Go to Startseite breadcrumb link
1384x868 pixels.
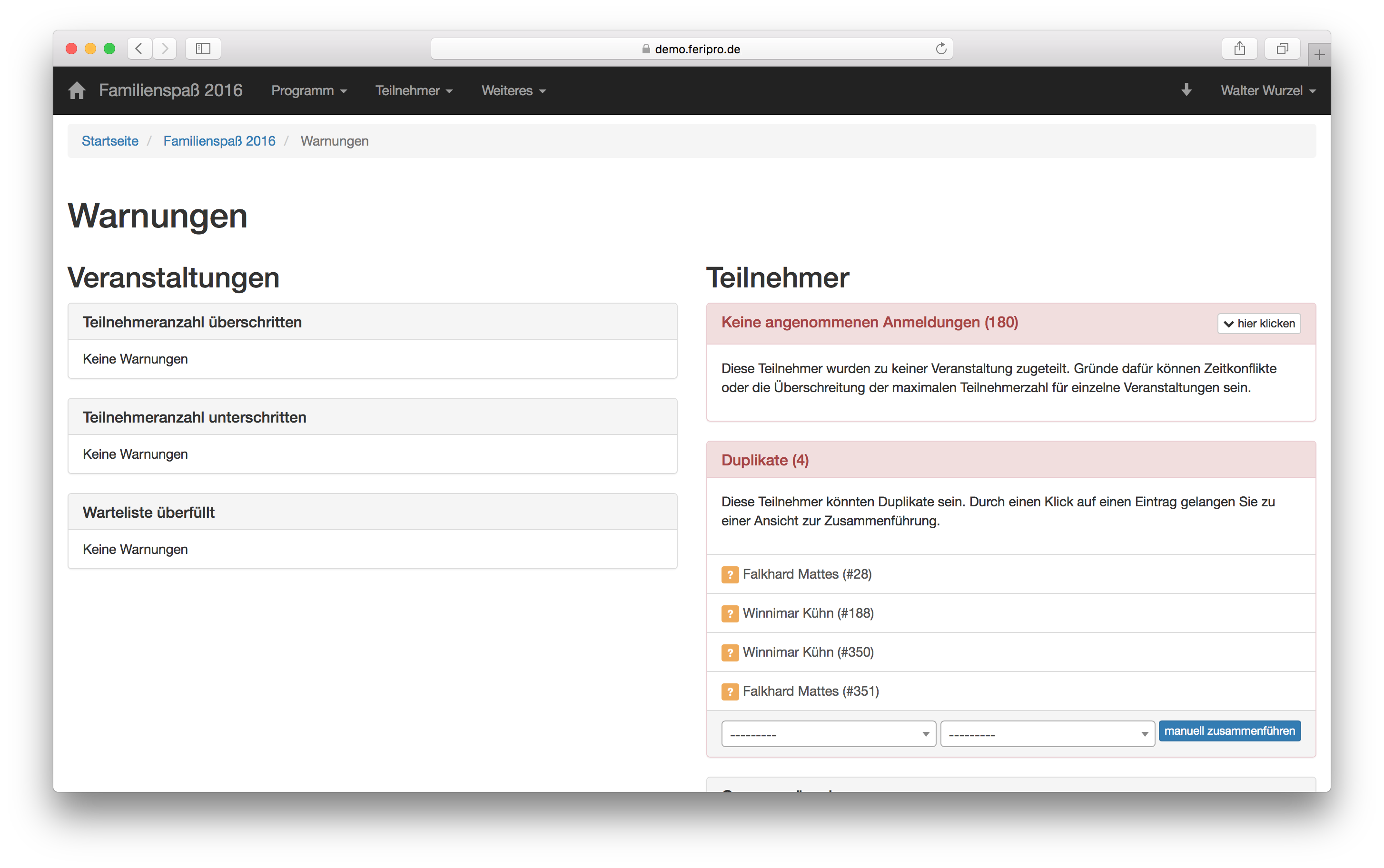[110, 141]
